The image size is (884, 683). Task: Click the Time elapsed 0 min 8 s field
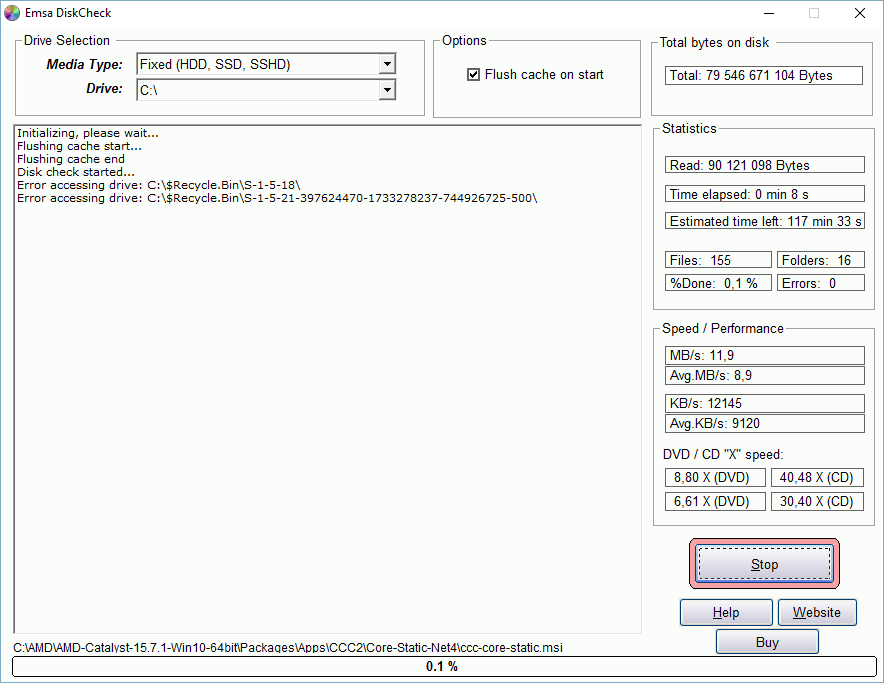click(x=764, y=194)
